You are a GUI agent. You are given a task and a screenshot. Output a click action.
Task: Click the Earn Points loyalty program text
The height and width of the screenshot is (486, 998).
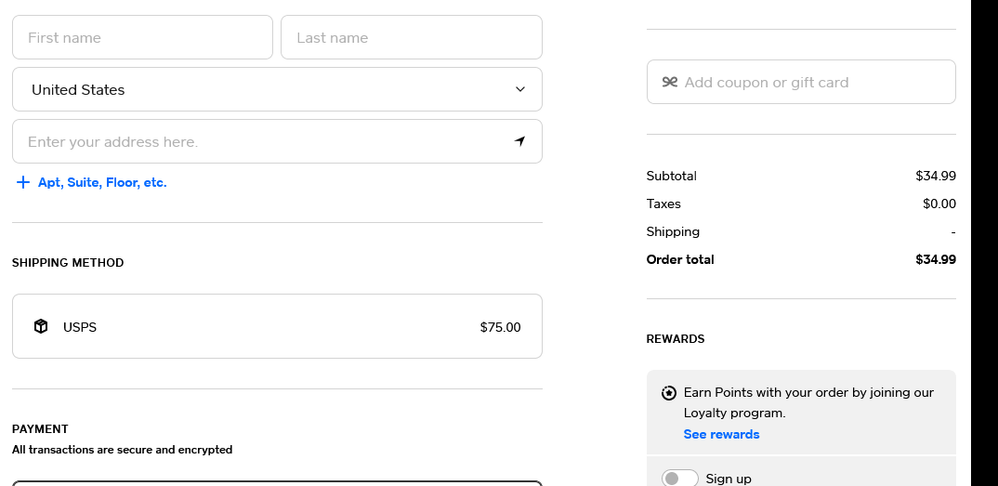(808, 402)
